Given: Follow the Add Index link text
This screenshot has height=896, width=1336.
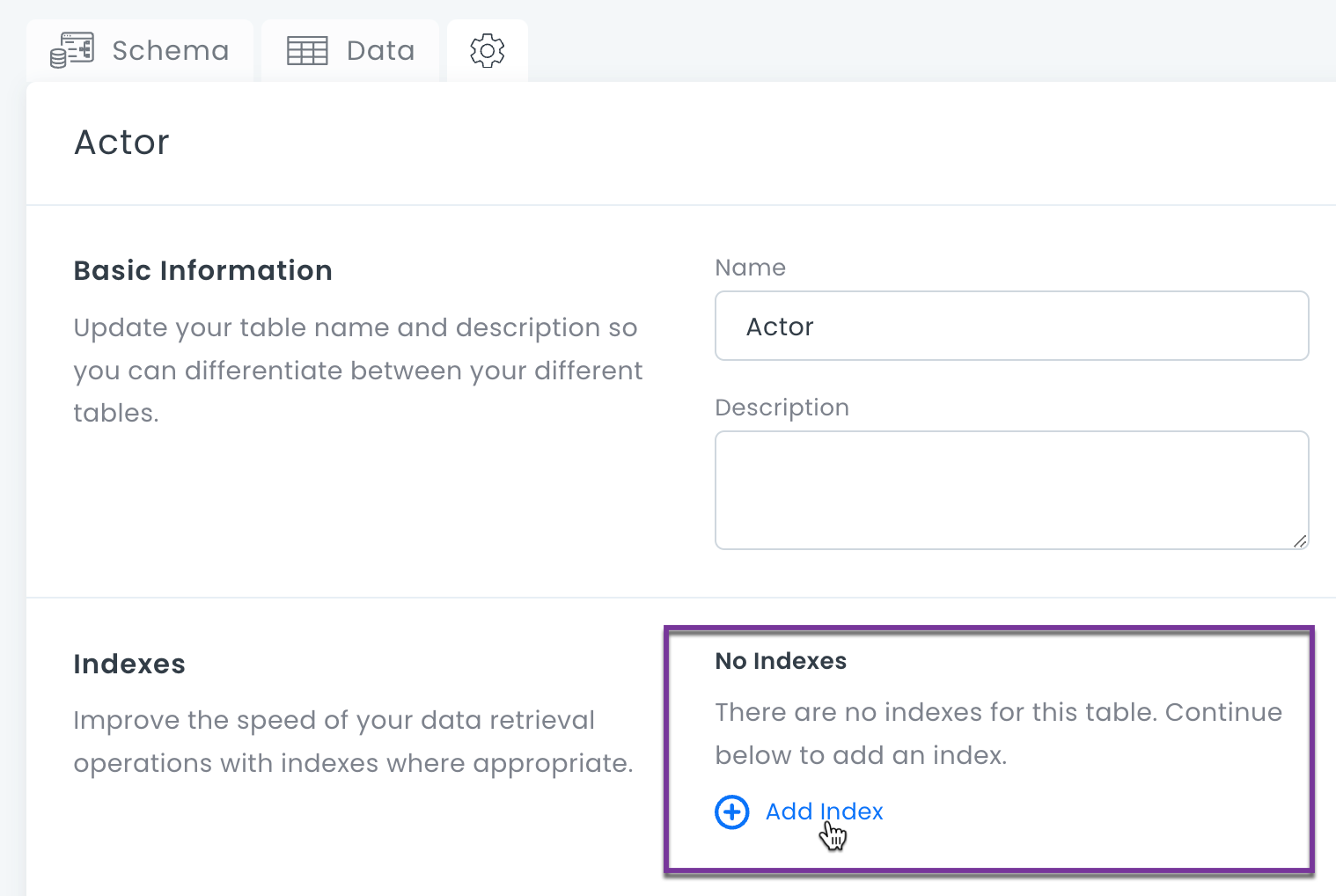Looking at the screenshot, I should click(824, 812).
